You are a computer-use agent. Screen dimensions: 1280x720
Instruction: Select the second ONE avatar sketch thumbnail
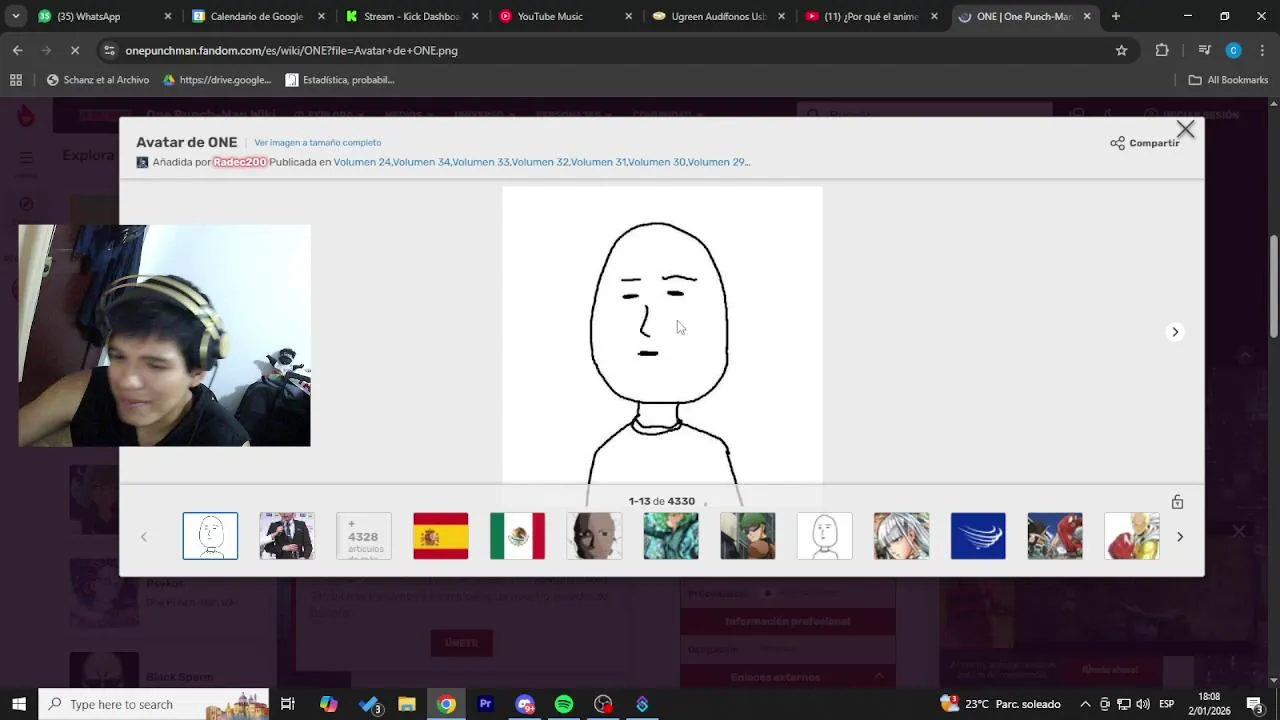coord(825,536)
